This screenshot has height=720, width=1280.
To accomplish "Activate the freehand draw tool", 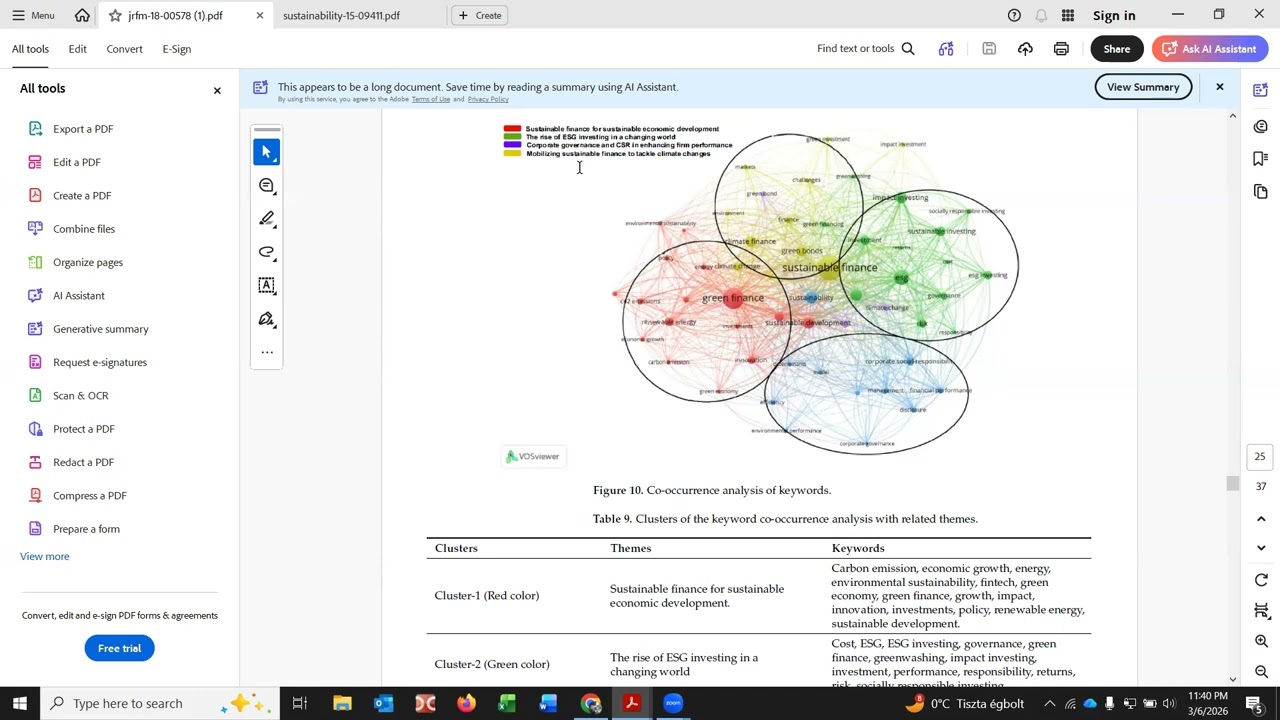I will pyautogui.click(x=267, y=252).
